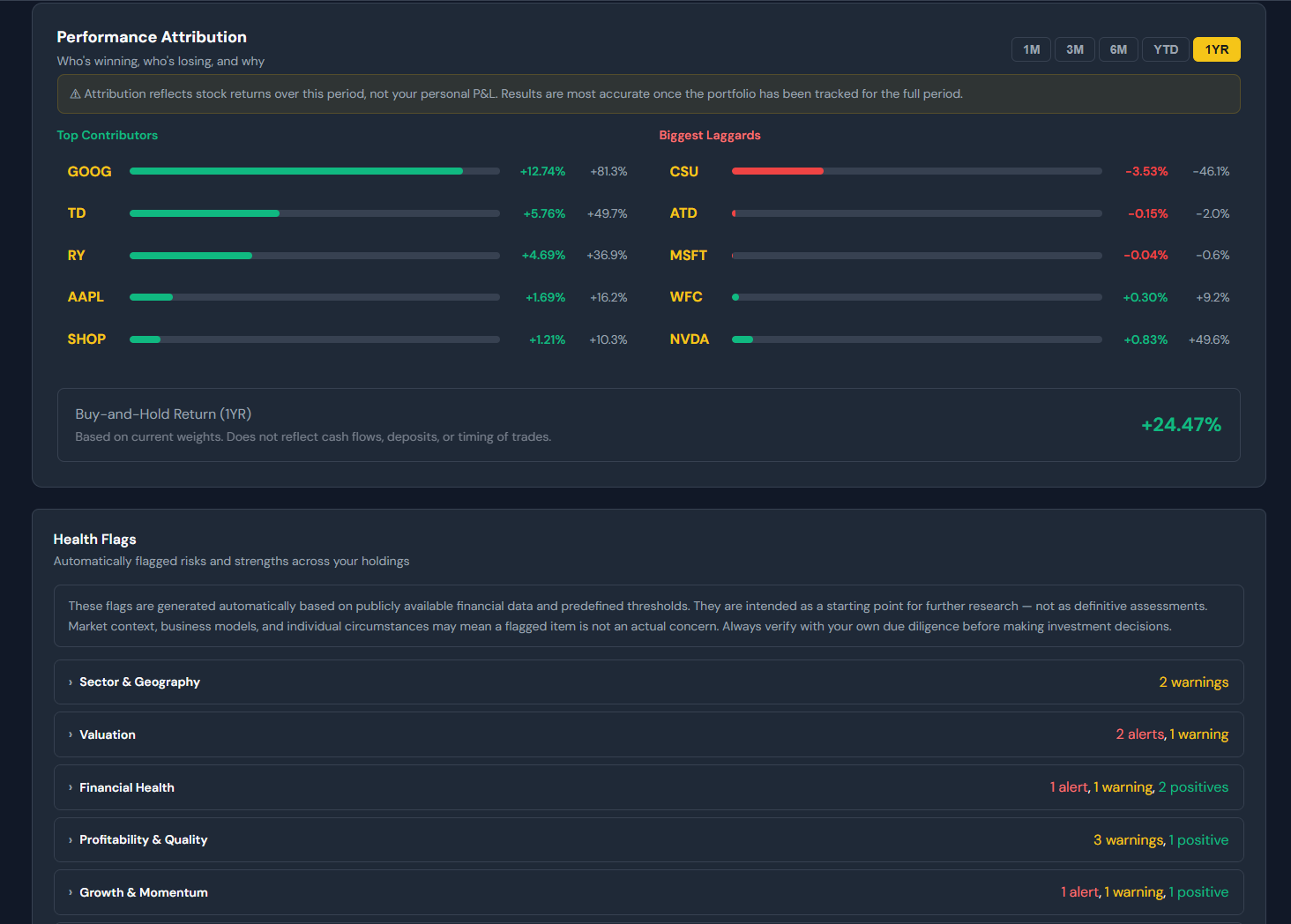This screenshot has height=924, width=1291.
Task: Expand Profitability & Quality chevron
Action: [71, 840]
